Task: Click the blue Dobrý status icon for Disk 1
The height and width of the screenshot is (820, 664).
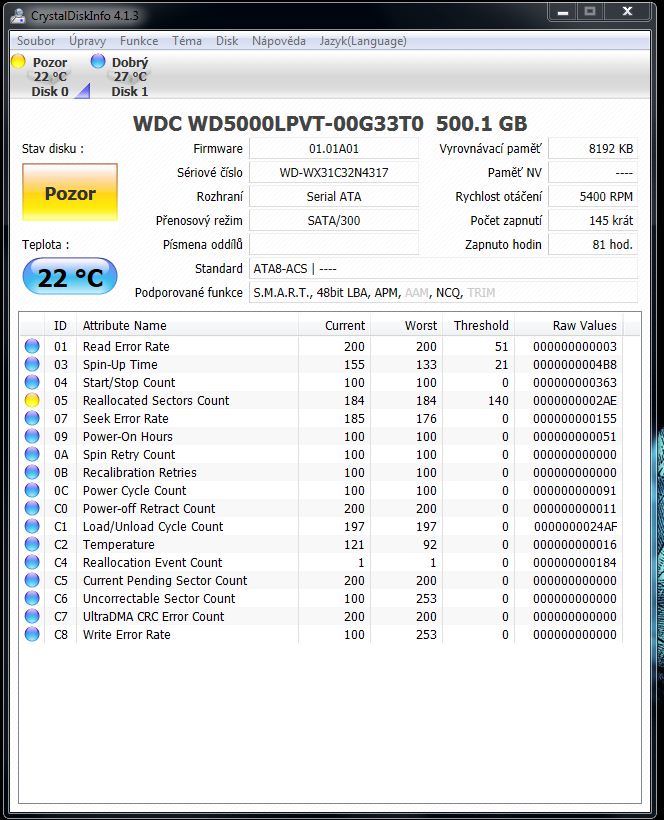Action: pyautogui.click(x=98, y=61)
